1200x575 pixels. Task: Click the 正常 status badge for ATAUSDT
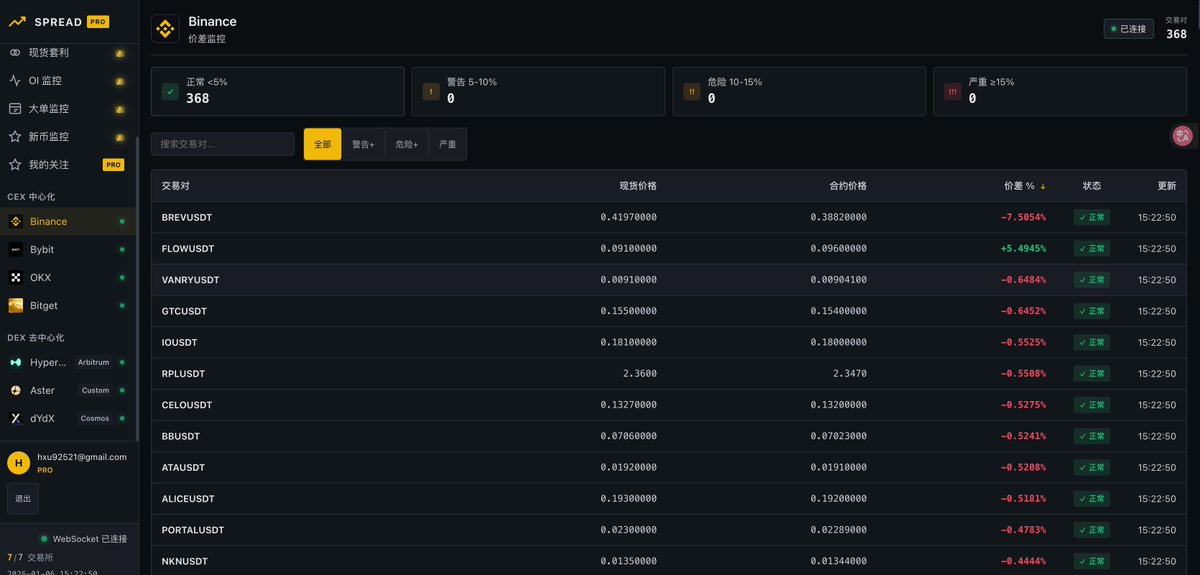point(1092,467)
